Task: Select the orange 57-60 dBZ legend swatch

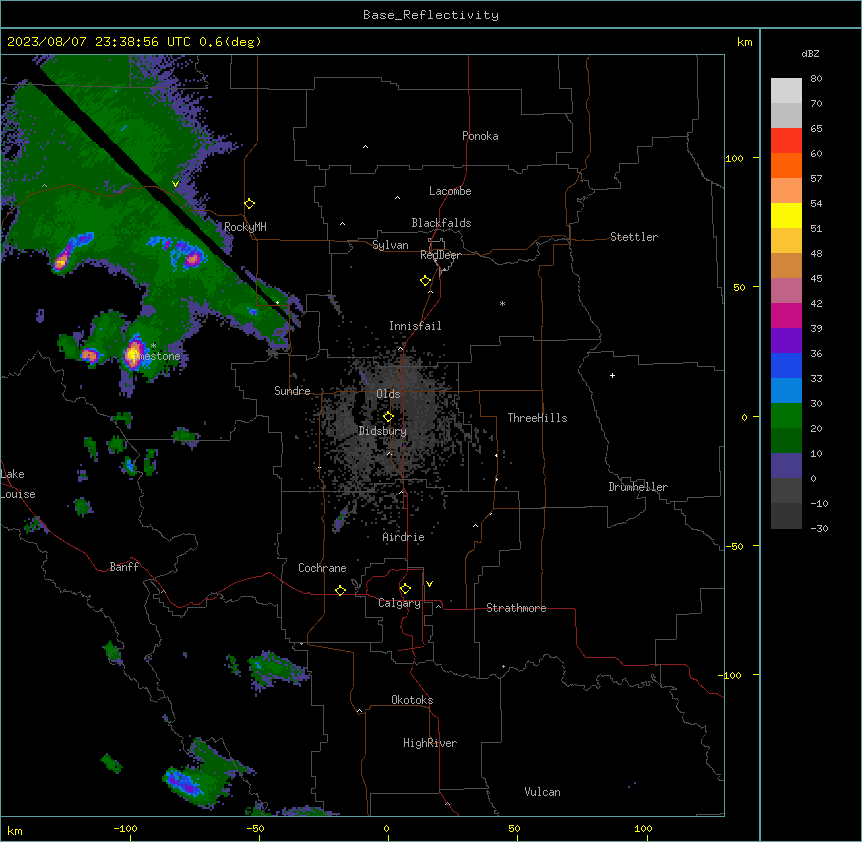Action: coord(786,166)
